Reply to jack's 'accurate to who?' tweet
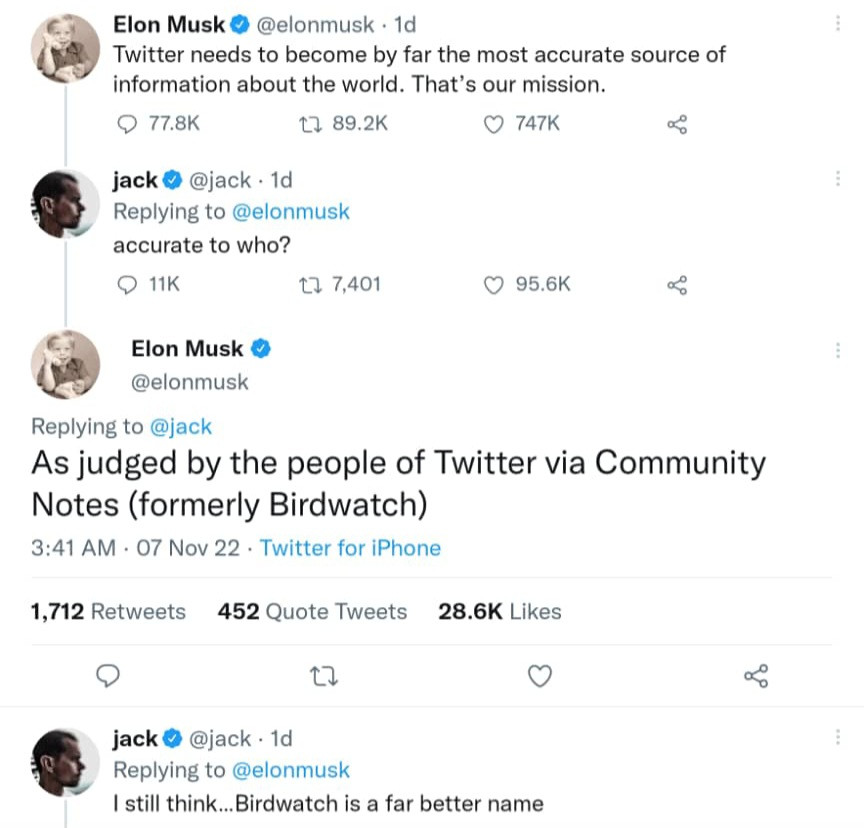864x828 pixels. 127,284
